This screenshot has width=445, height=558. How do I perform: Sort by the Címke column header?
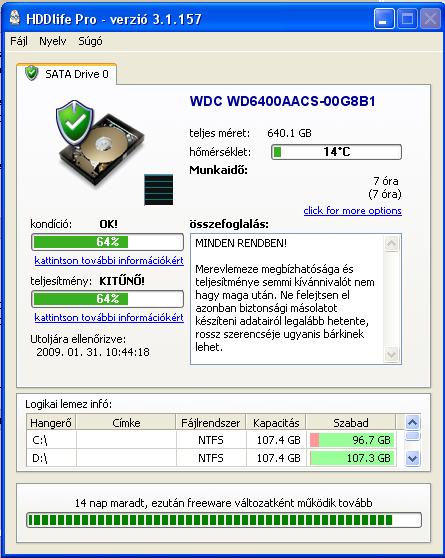click(126, 423)
